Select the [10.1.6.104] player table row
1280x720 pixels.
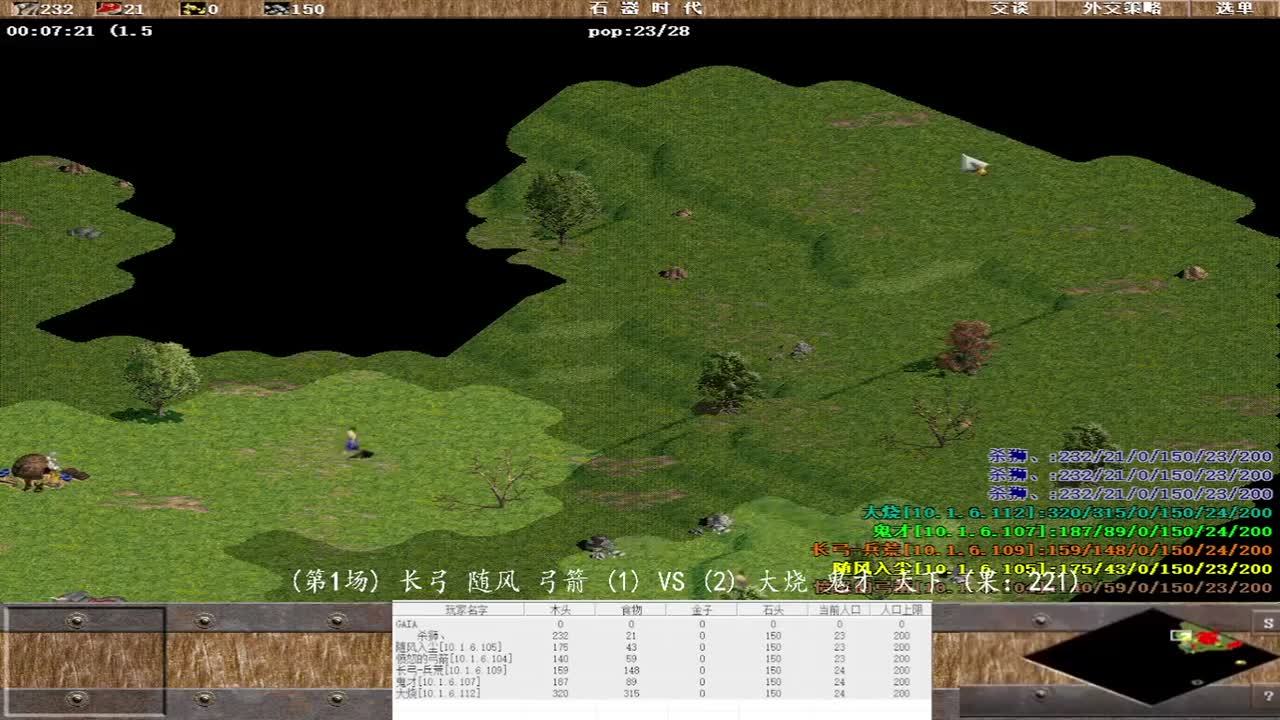click(x=661, y=658)
